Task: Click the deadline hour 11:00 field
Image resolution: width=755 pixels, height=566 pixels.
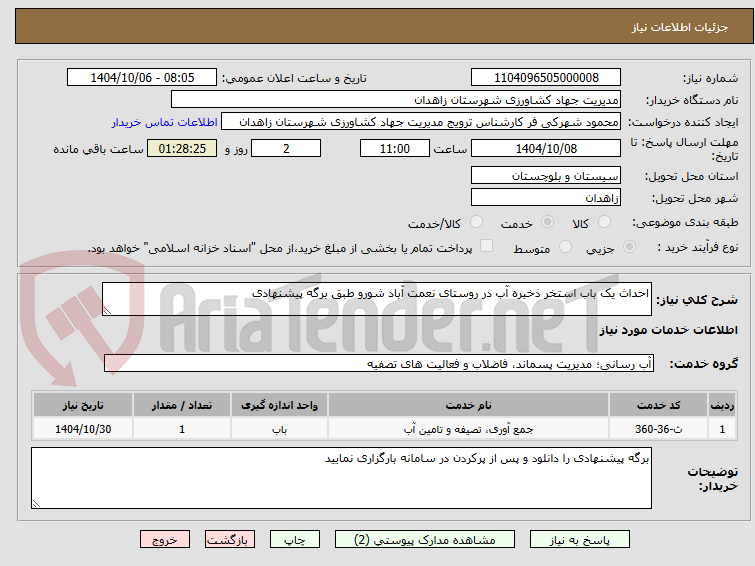Action: click(x=394, y=148)
